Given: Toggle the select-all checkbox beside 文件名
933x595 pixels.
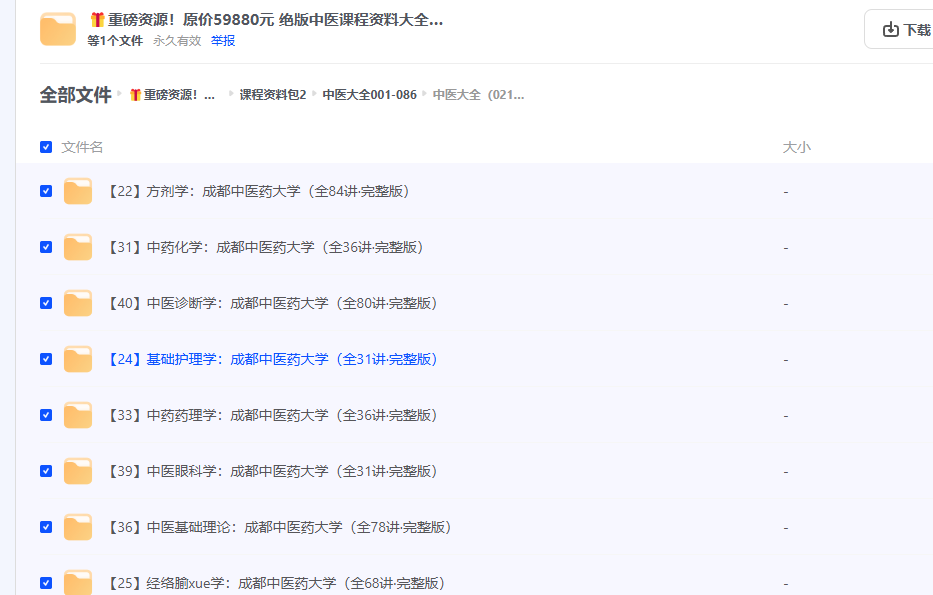Looking at the screenshot, I should [x=46, y=147].
